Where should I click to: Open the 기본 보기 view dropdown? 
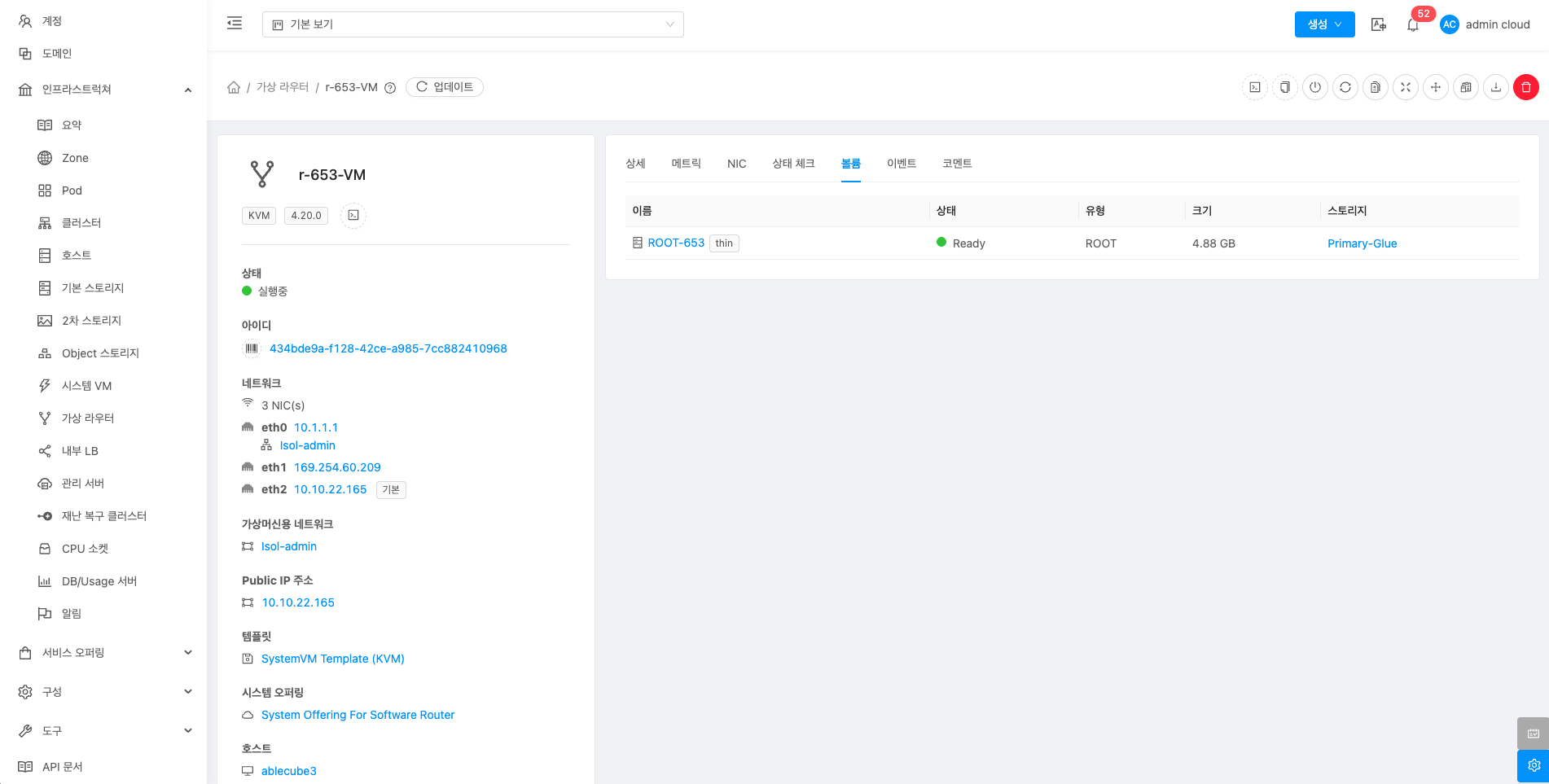pyautogui.click(x=472, y=24)
